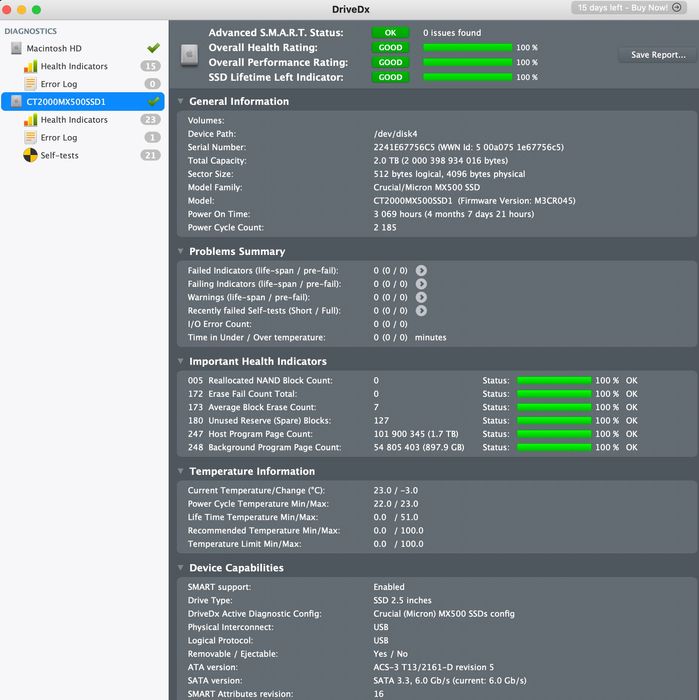Viewport: 699px width, 700px height.
Task: Click arrow icon next to Failing Indicators
Action: [421, 284]
